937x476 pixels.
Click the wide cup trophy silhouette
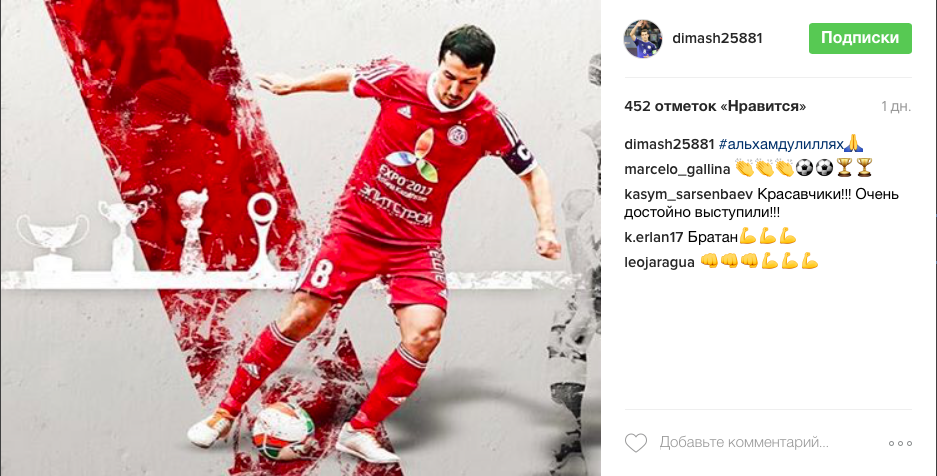[53, 243]
